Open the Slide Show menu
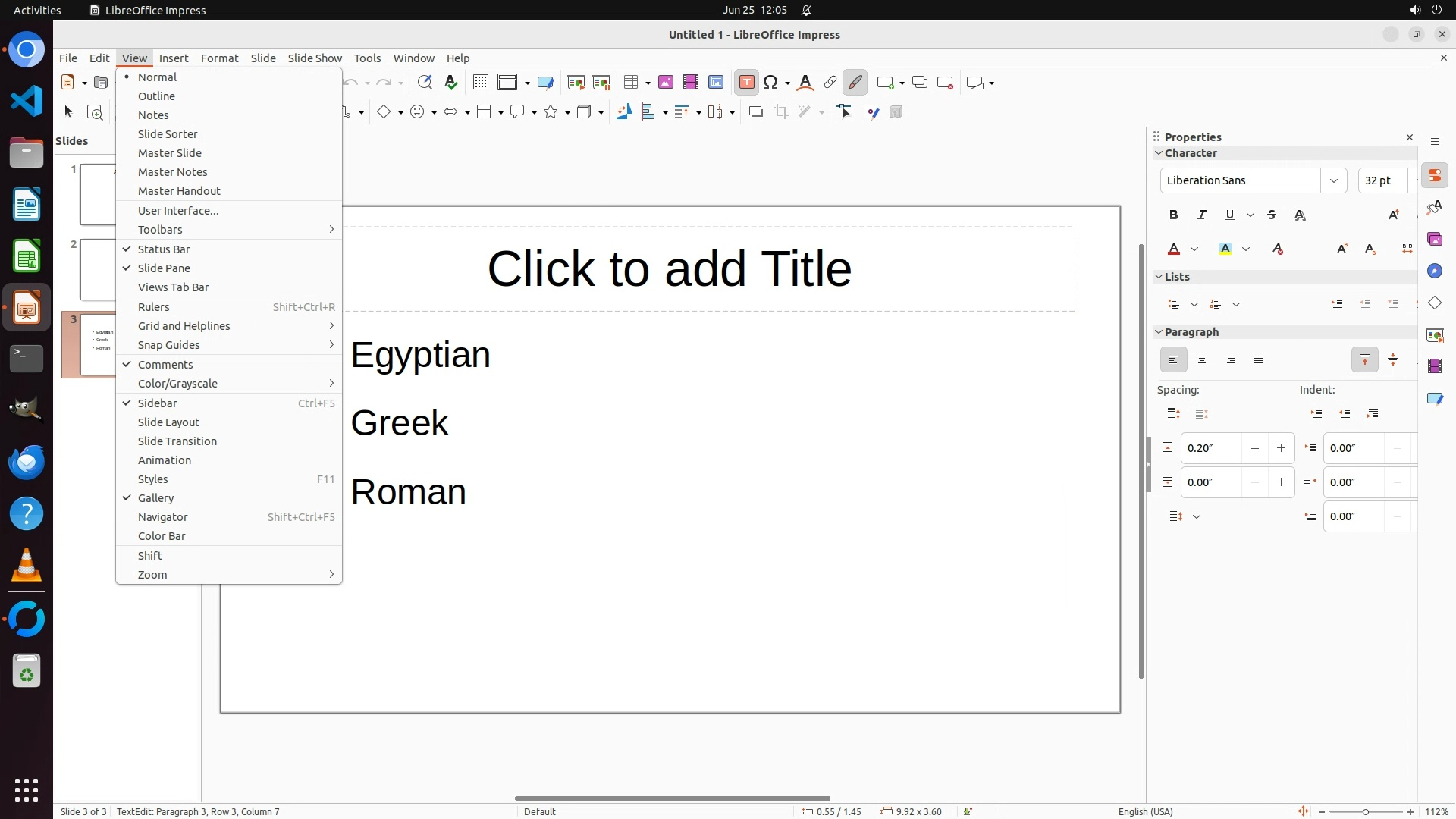This screenshot has height=819, width=1456. coord(315,58)
